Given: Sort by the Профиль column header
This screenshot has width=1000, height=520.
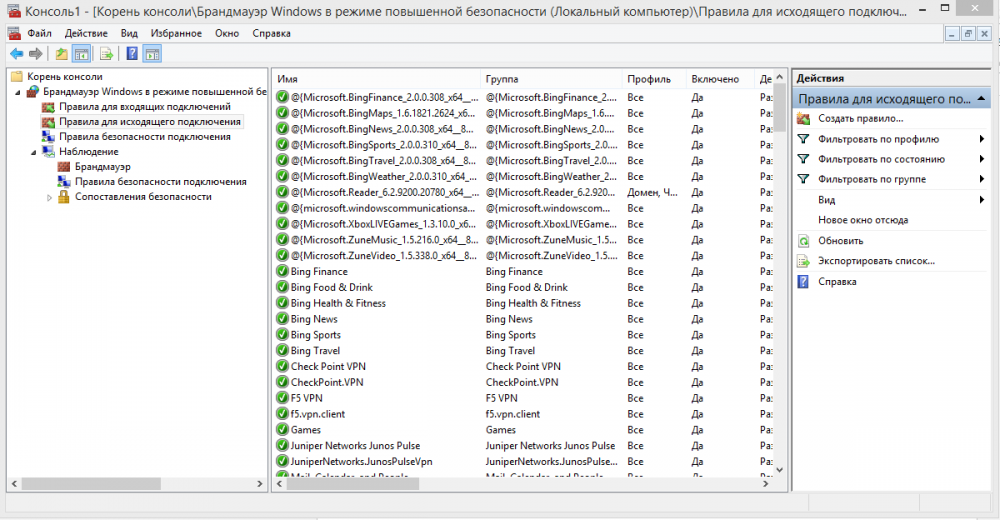Looking at the screenshot, I should tap(654, 79).
